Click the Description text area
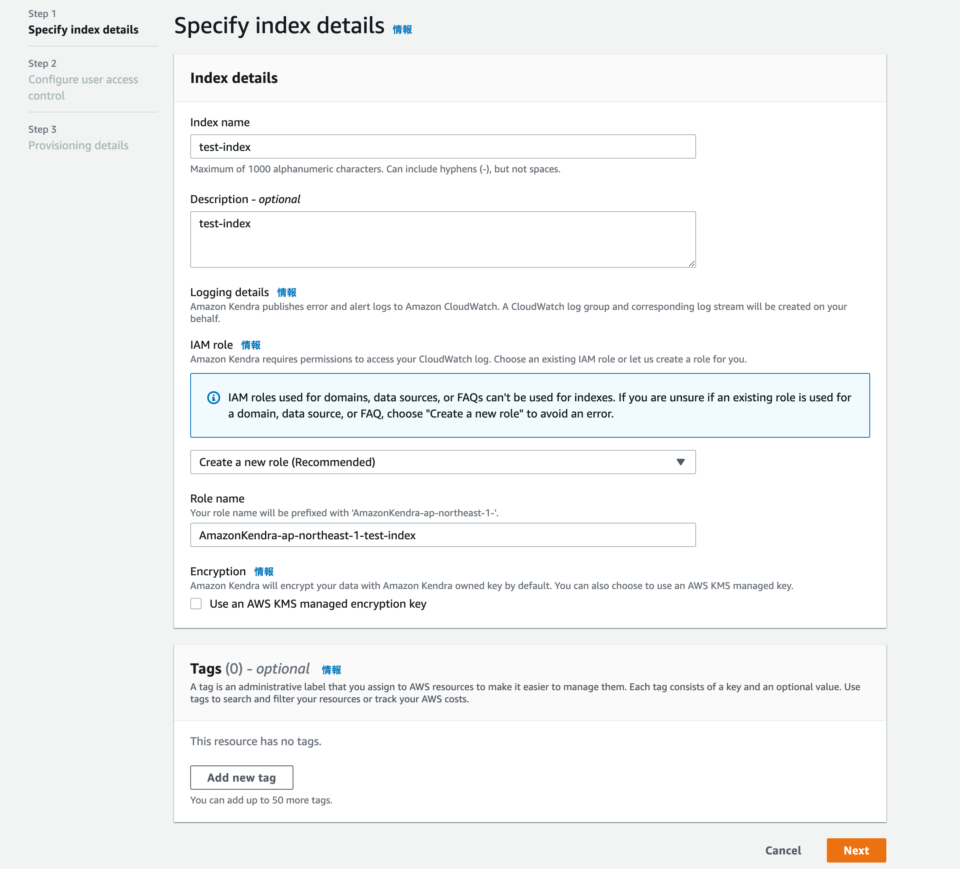Viewport: 960px width, 869px height. point(443,238)
